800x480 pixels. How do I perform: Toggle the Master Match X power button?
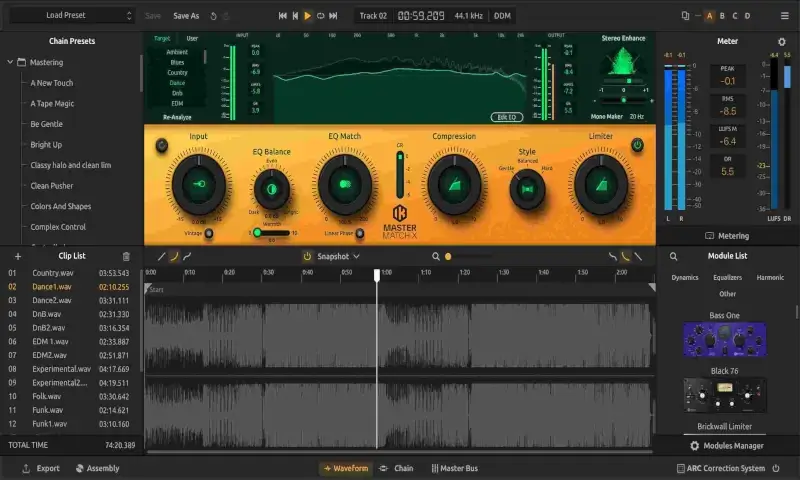click(x=637, y=145)
